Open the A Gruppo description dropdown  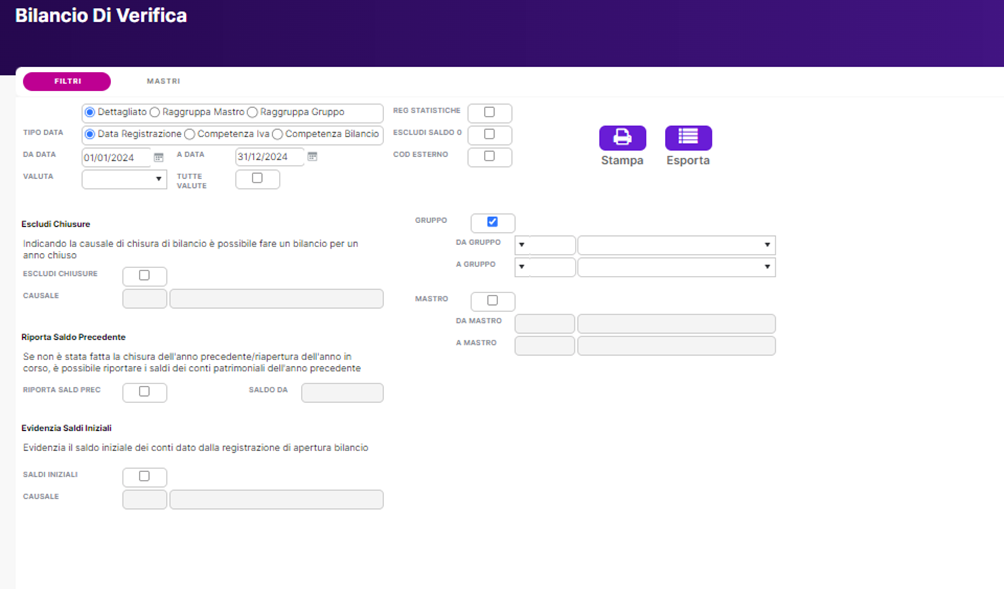[x=676, y=267]
